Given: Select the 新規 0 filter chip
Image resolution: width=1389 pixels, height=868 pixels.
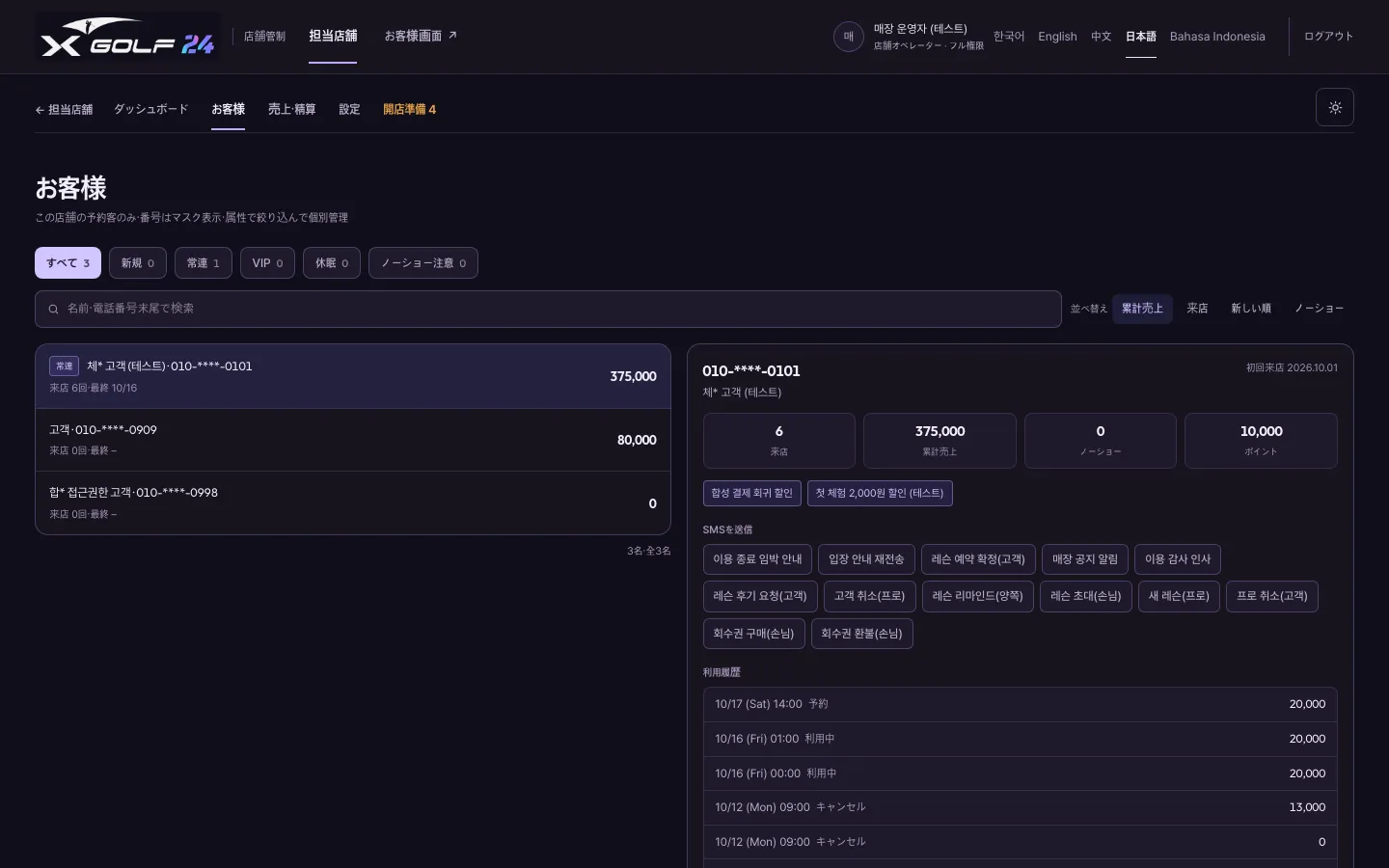Looking at the screenshot, I should click(x=138, y=263).
